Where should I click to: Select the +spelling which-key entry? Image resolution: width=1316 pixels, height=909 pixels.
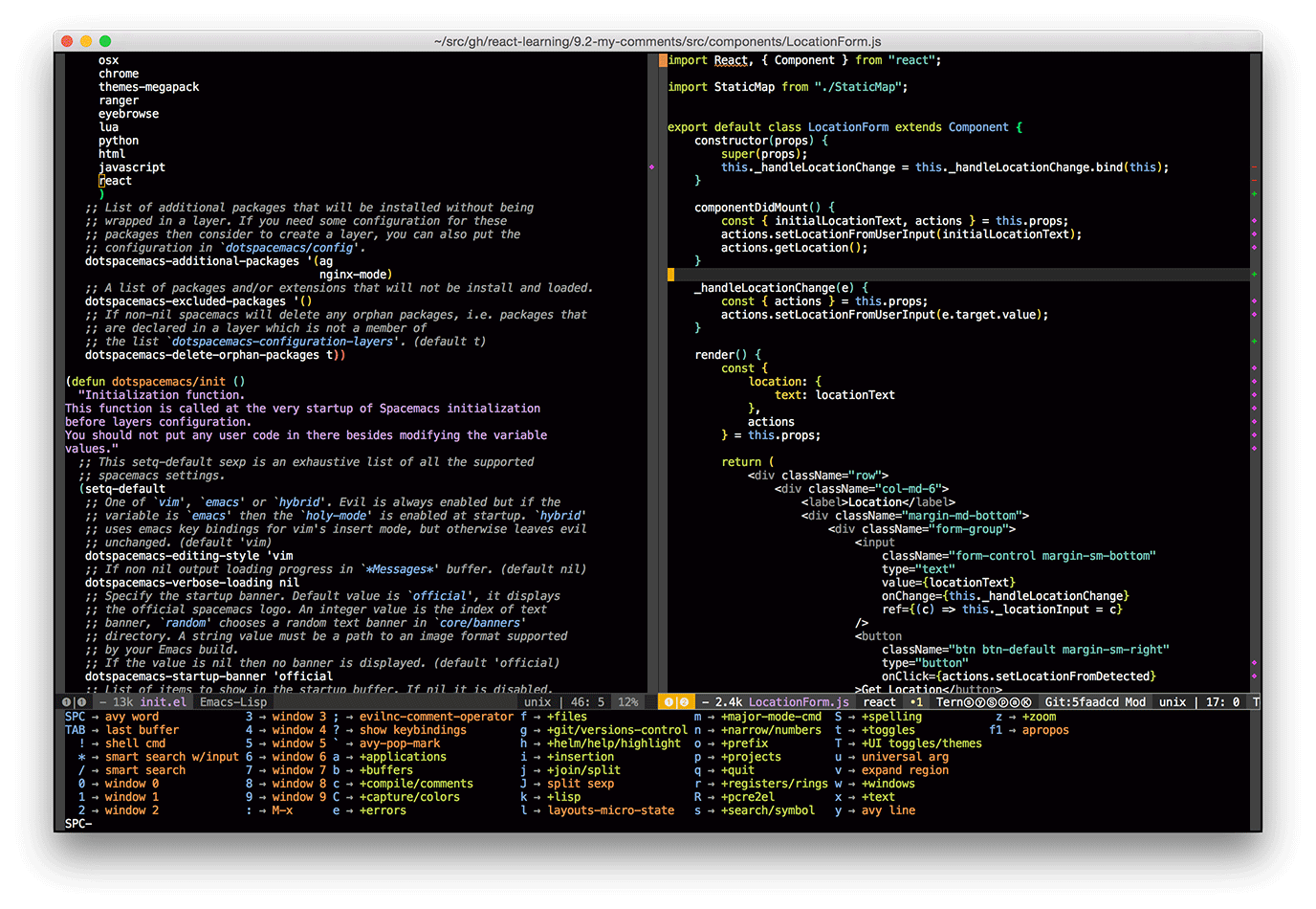(892, 717)
